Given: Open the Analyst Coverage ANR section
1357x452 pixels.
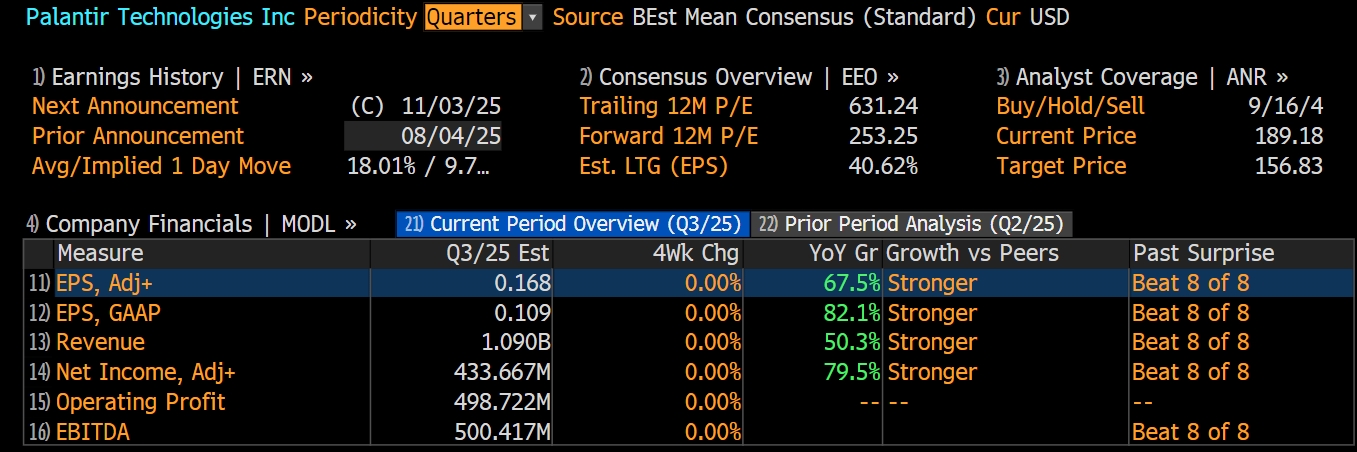Looking at the screenshot, I should pyautogui.click(x=1141, y=77).
